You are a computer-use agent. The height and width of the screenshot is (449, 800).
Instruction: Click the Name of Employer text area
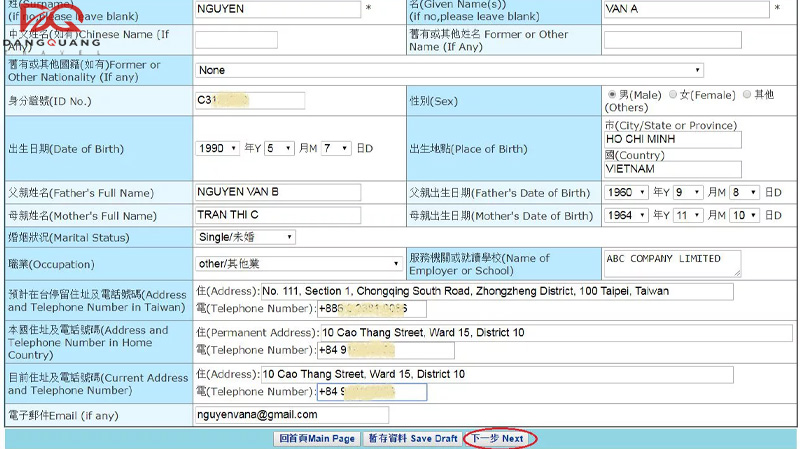(672, 263)
